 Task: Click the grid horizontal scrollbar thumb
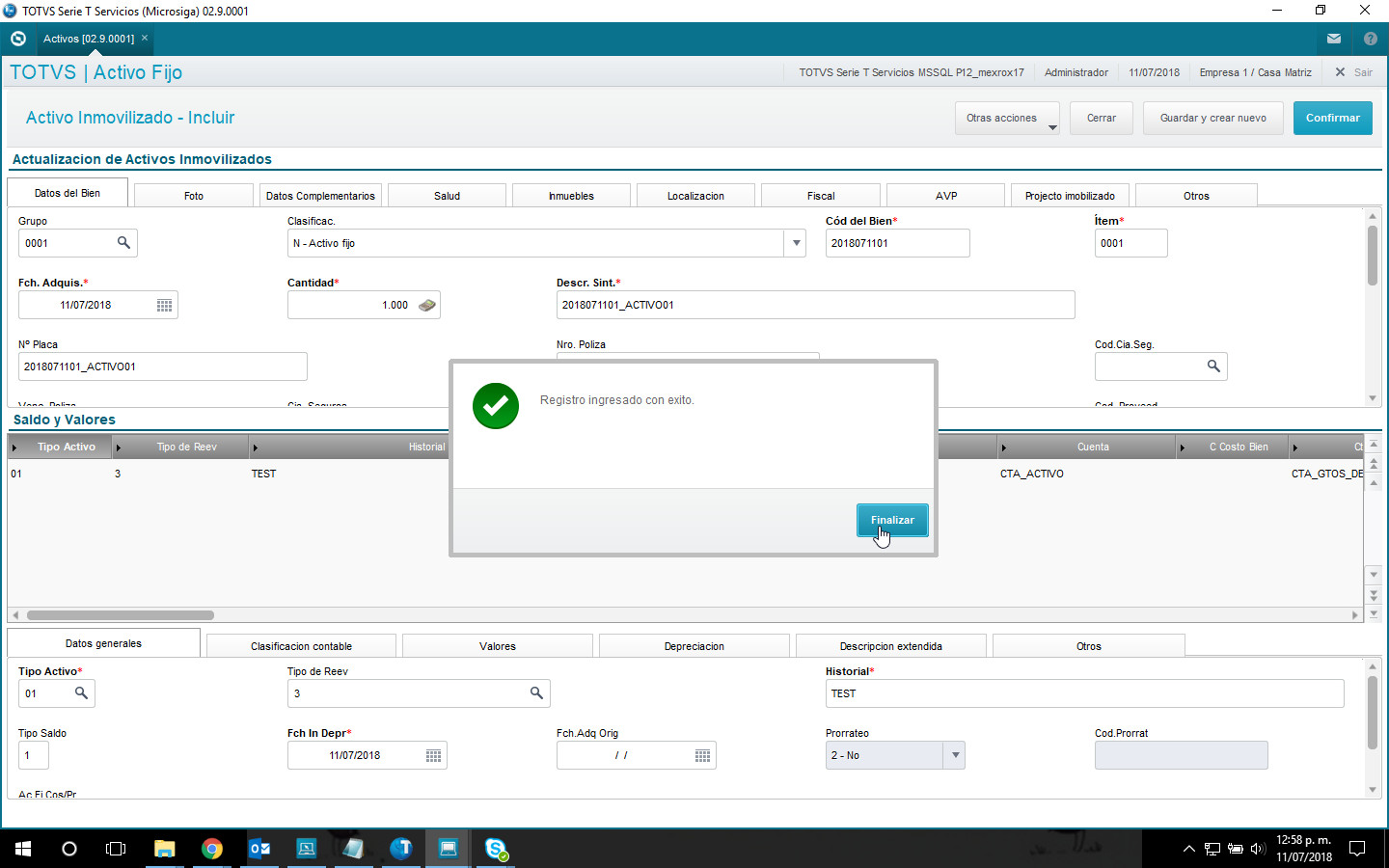point(121,614)
